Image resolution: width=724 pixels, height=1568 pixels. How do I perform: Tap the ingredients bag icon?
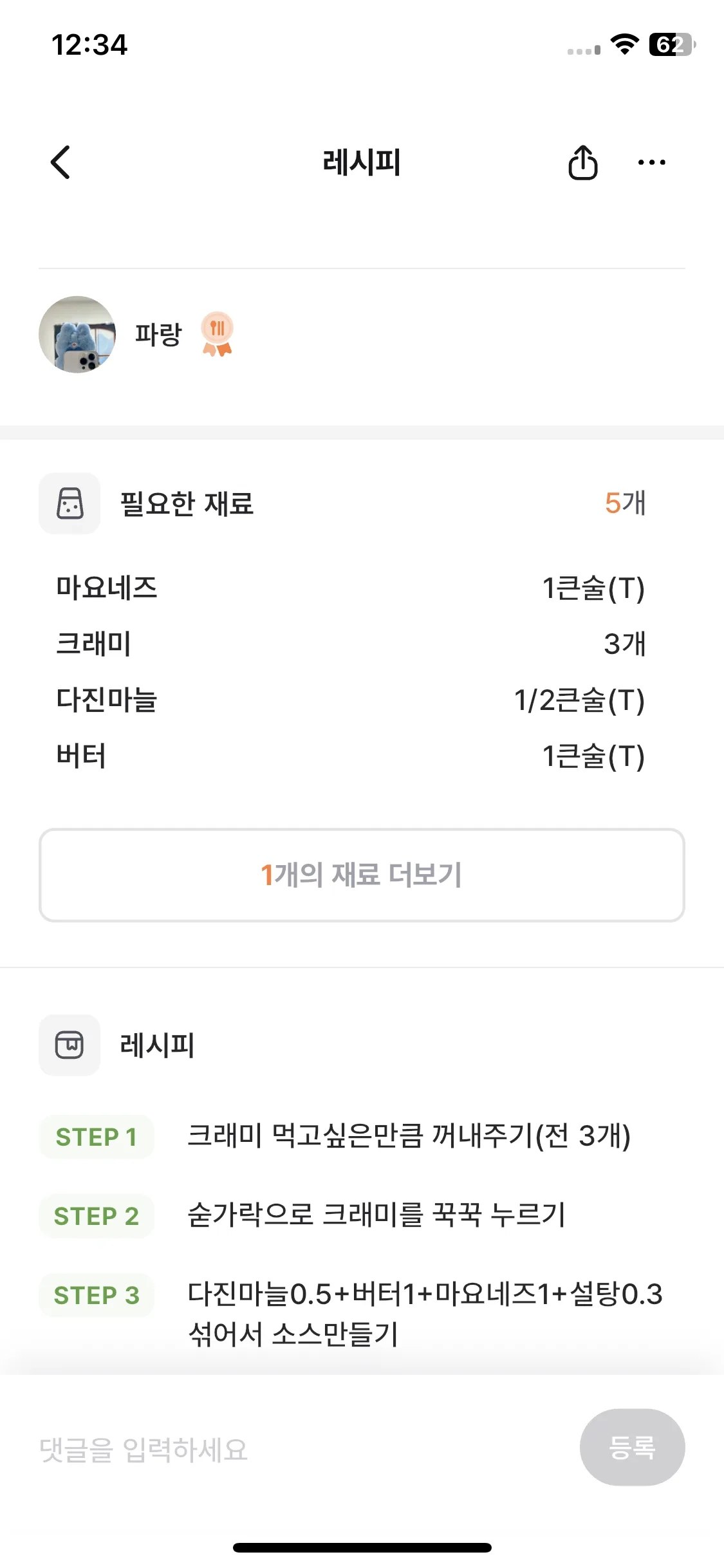[70, 503]
